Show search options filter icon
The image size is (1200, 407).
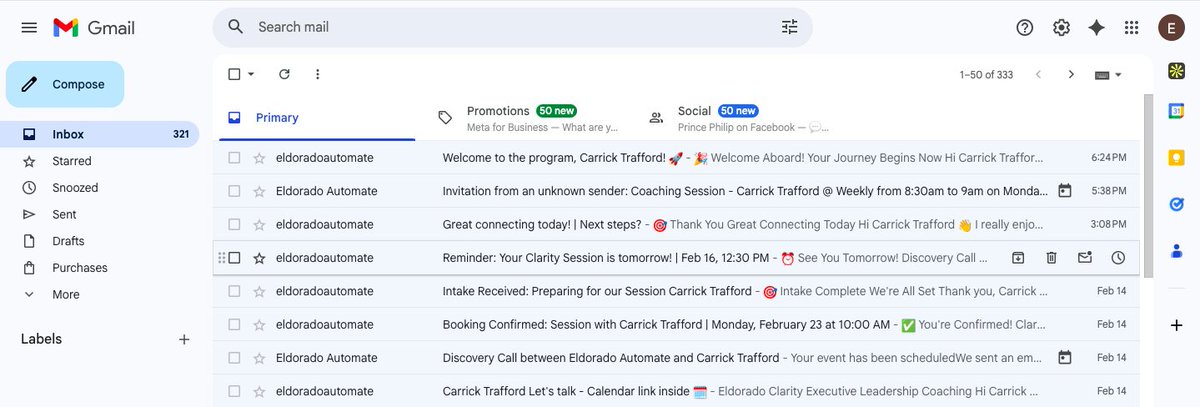tap(790, 27)
